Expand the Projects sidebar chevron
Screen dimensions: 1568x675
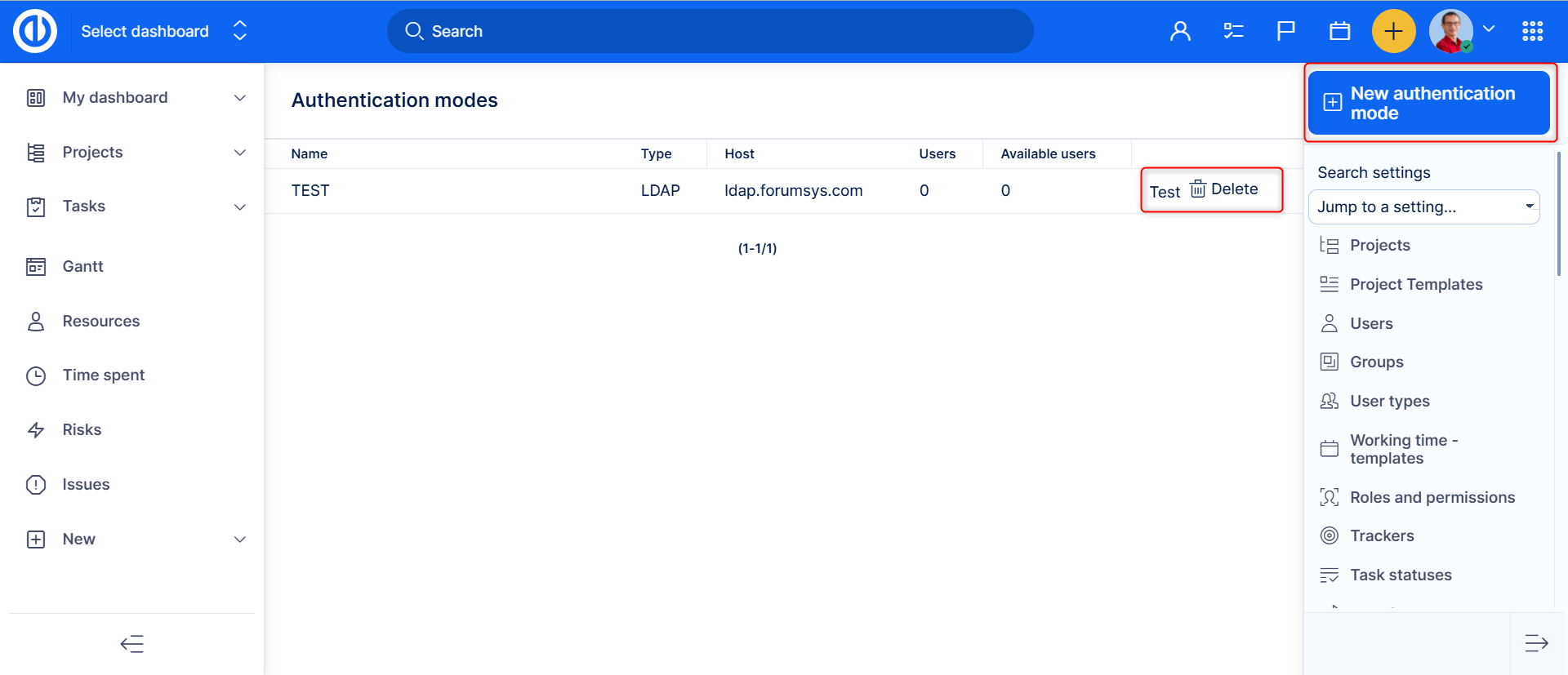(240, 153)
